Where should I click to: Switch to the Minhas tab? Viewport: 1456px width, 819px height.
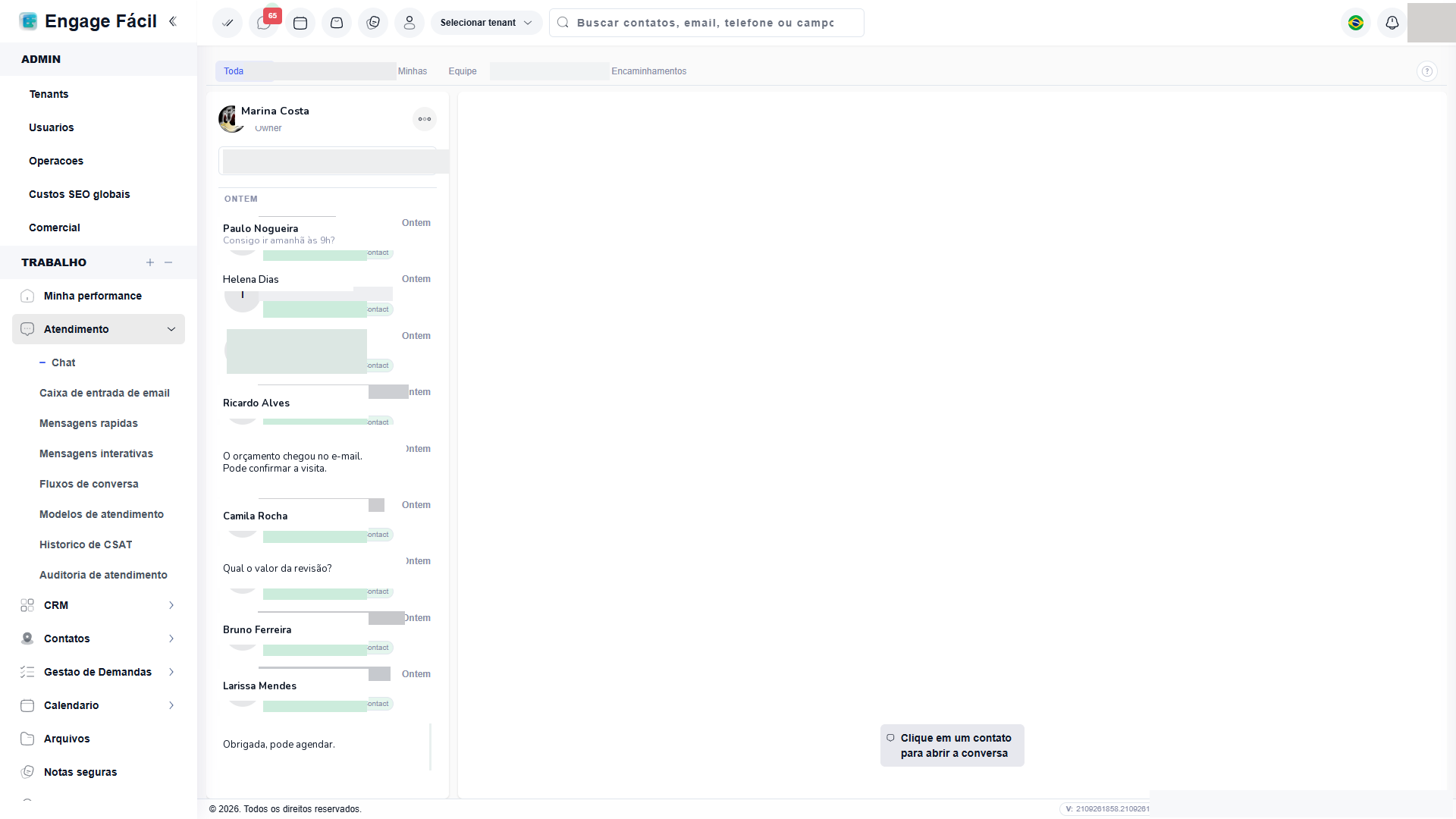(413, 71)
